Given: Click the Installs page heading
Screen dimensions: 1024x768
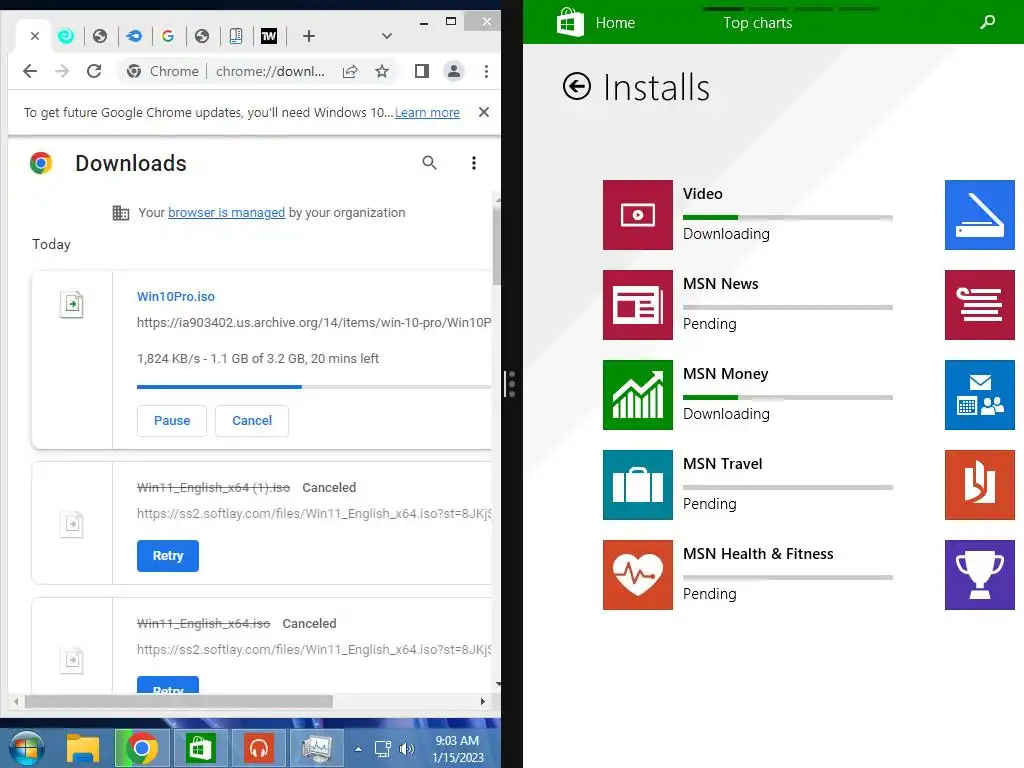Looking at the screenshot, I should coord(656,88).
